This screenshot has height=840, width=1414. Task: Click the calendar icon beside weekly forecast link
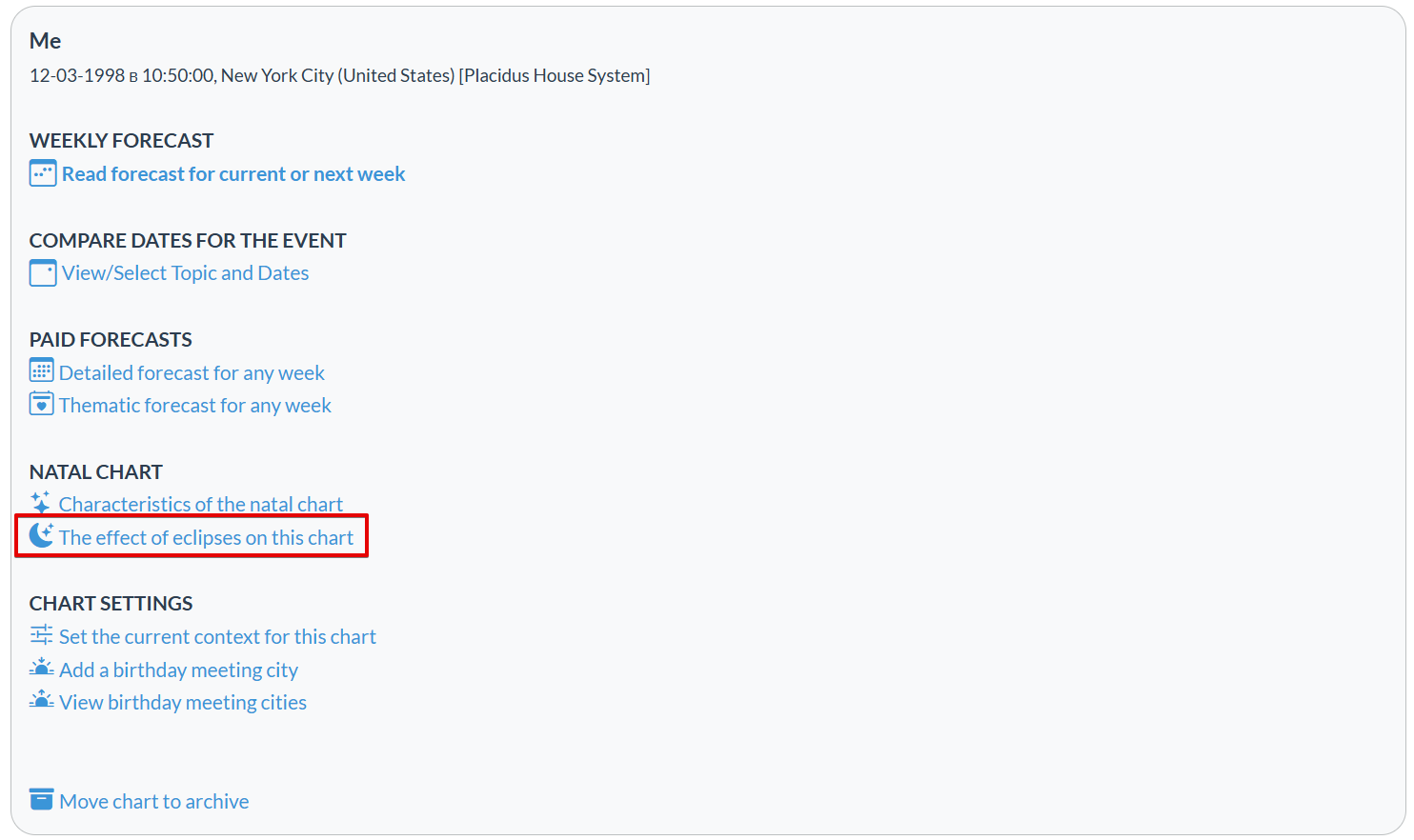tap(43, 173)
